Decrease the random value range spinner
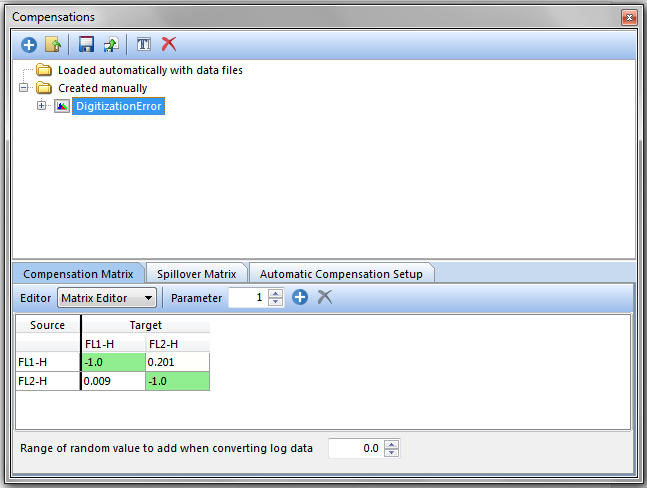 pos(392,452)
